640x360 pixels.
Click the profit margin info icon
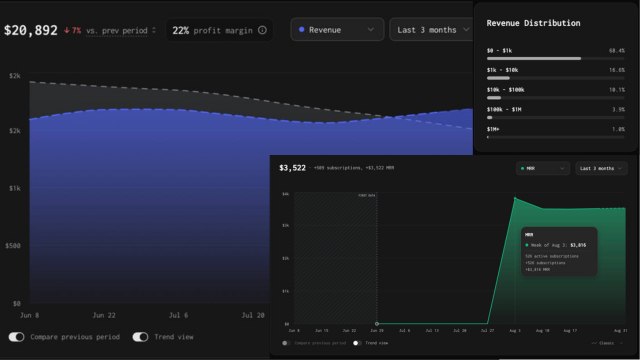262,30
